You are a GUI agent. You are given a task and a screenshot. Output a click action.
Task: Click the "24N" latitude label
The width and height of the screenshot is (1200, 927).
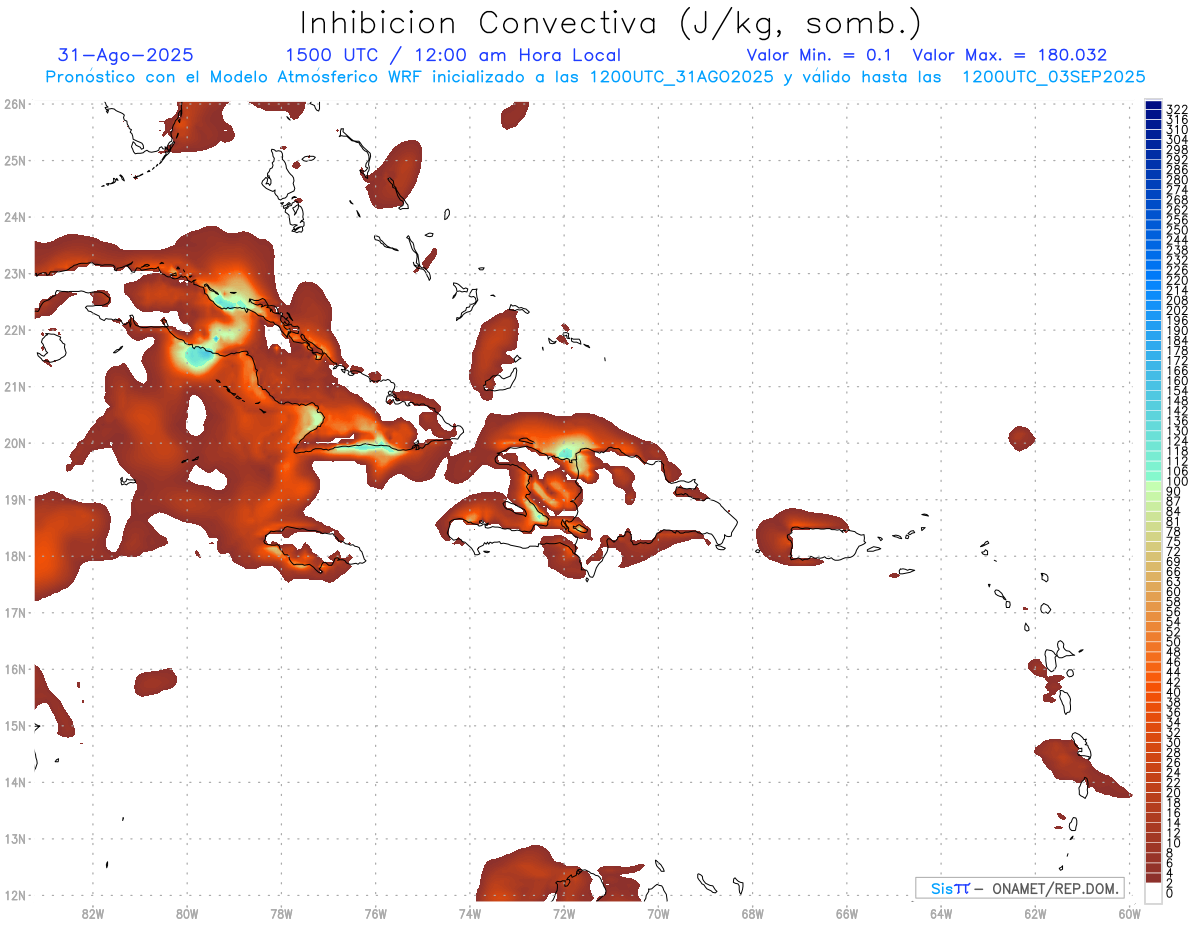[15, 217]
